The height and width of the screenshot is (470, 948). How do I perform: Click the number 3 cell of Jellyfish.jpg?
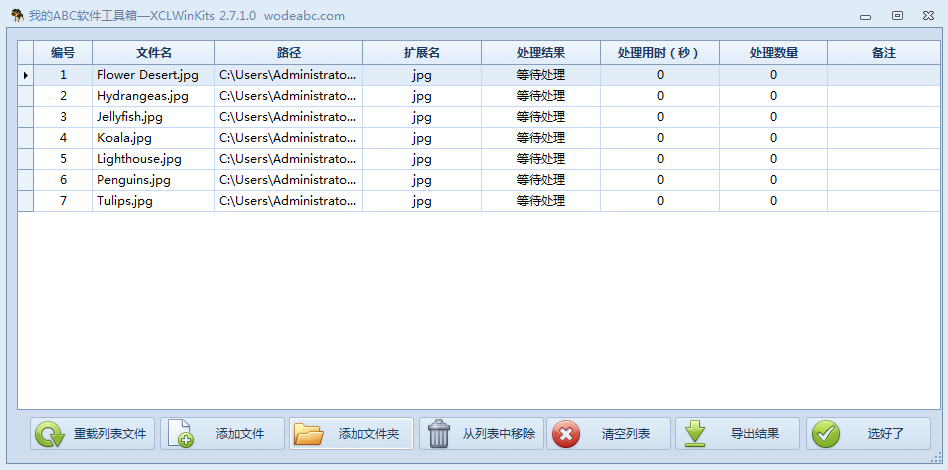(x=63, y=117)
